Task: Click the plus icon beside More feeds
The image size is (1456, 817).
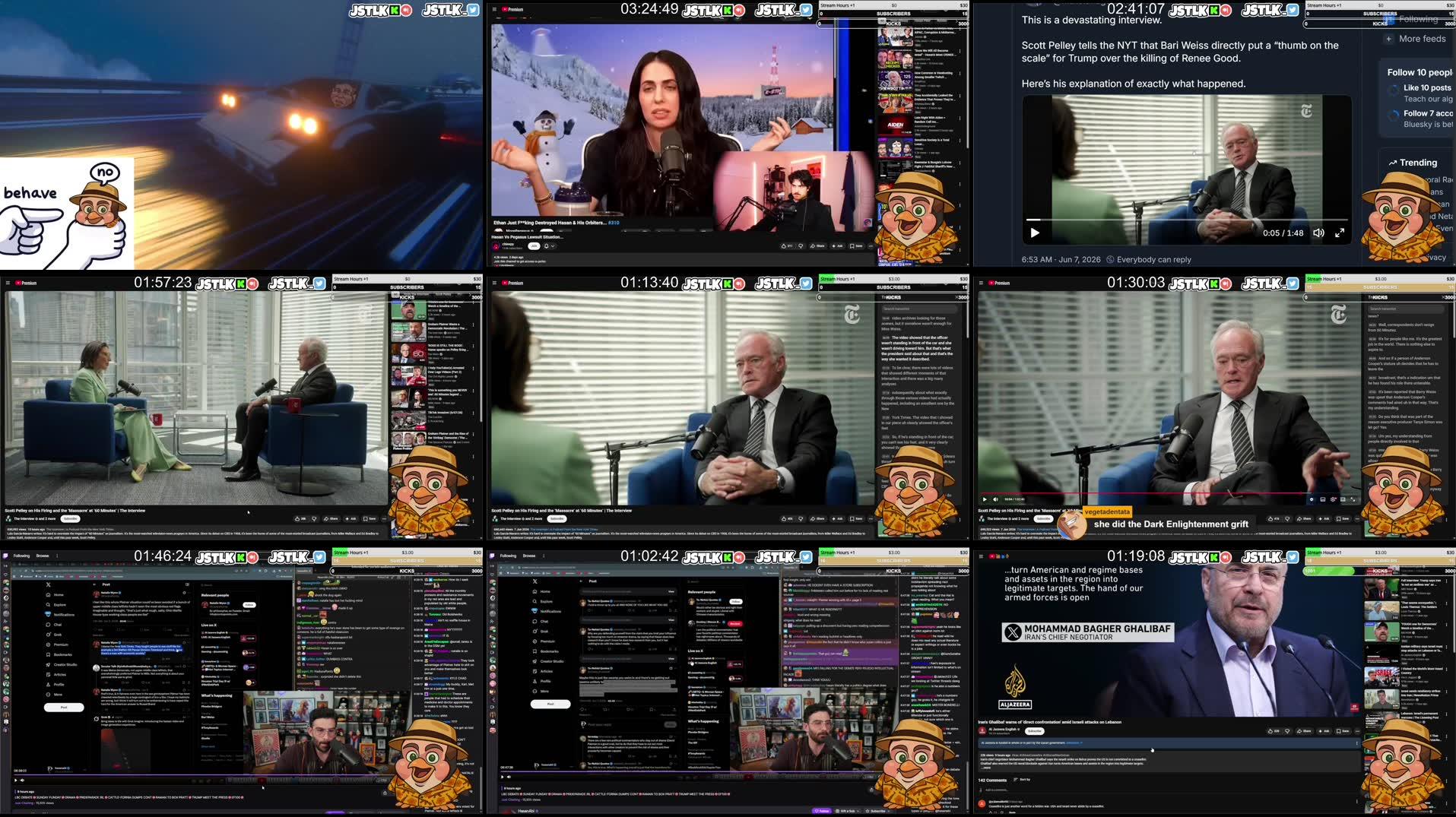Action: [x=1388, y=39]
